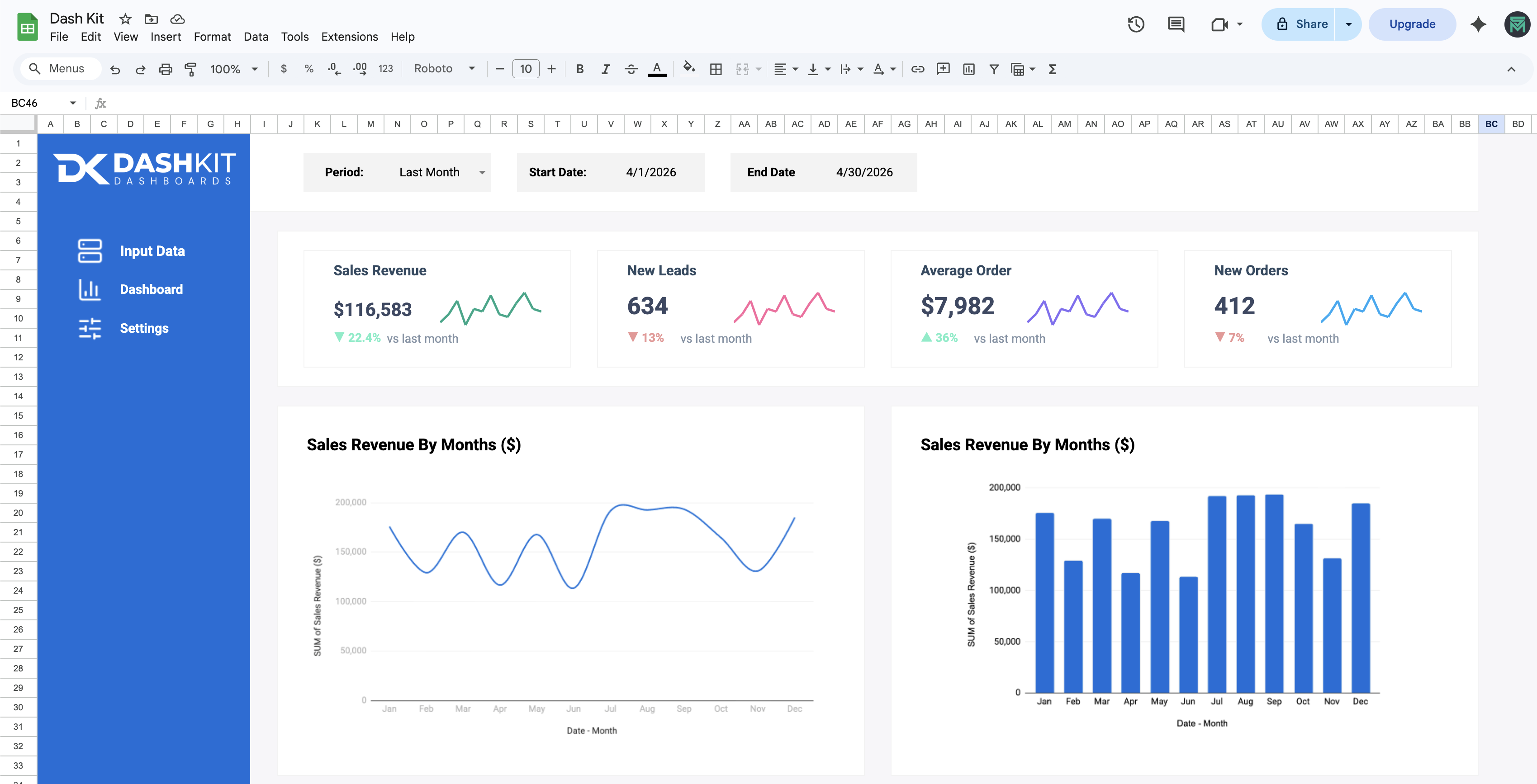Go to Input Data sidebar link
The height and width of the screenshot is (784, 1537).
[152, 251]
